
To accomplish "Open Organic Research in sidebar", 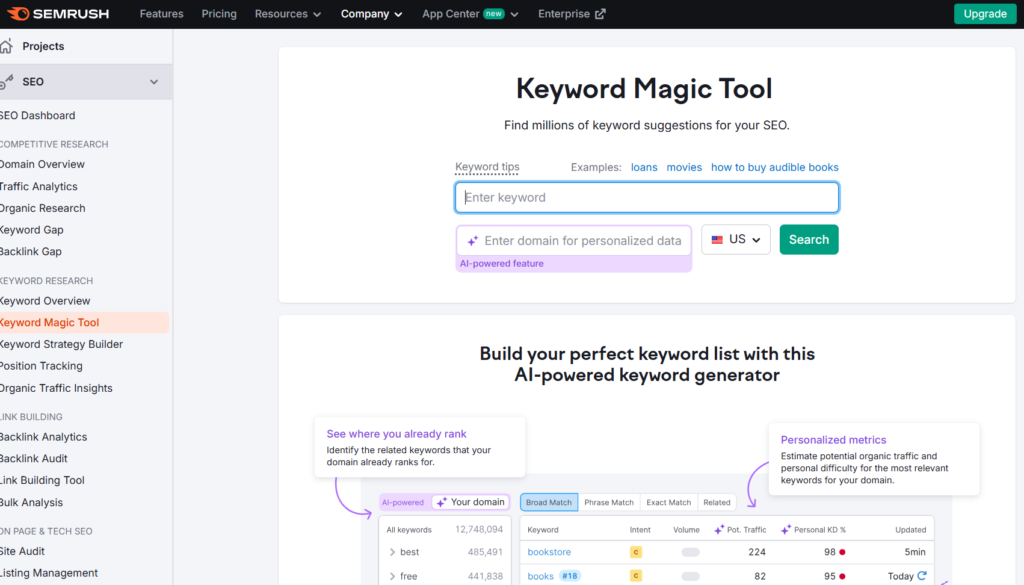I will (42, 208).
